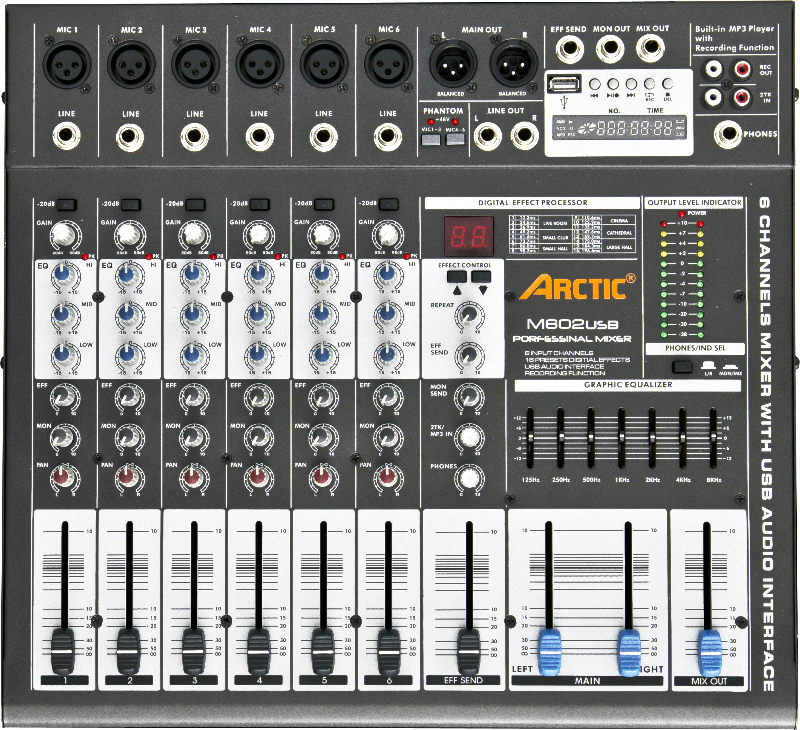Click the effect control up arrow button

click(457, 277)
